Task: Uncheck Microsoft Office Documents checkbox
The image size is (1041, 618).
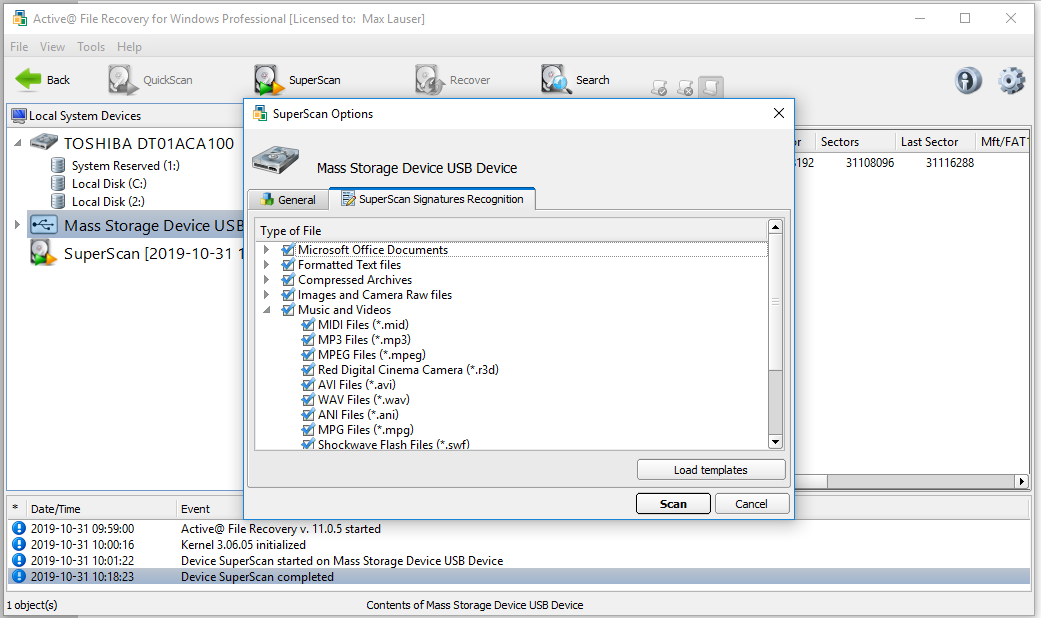Action: (288, 250)
